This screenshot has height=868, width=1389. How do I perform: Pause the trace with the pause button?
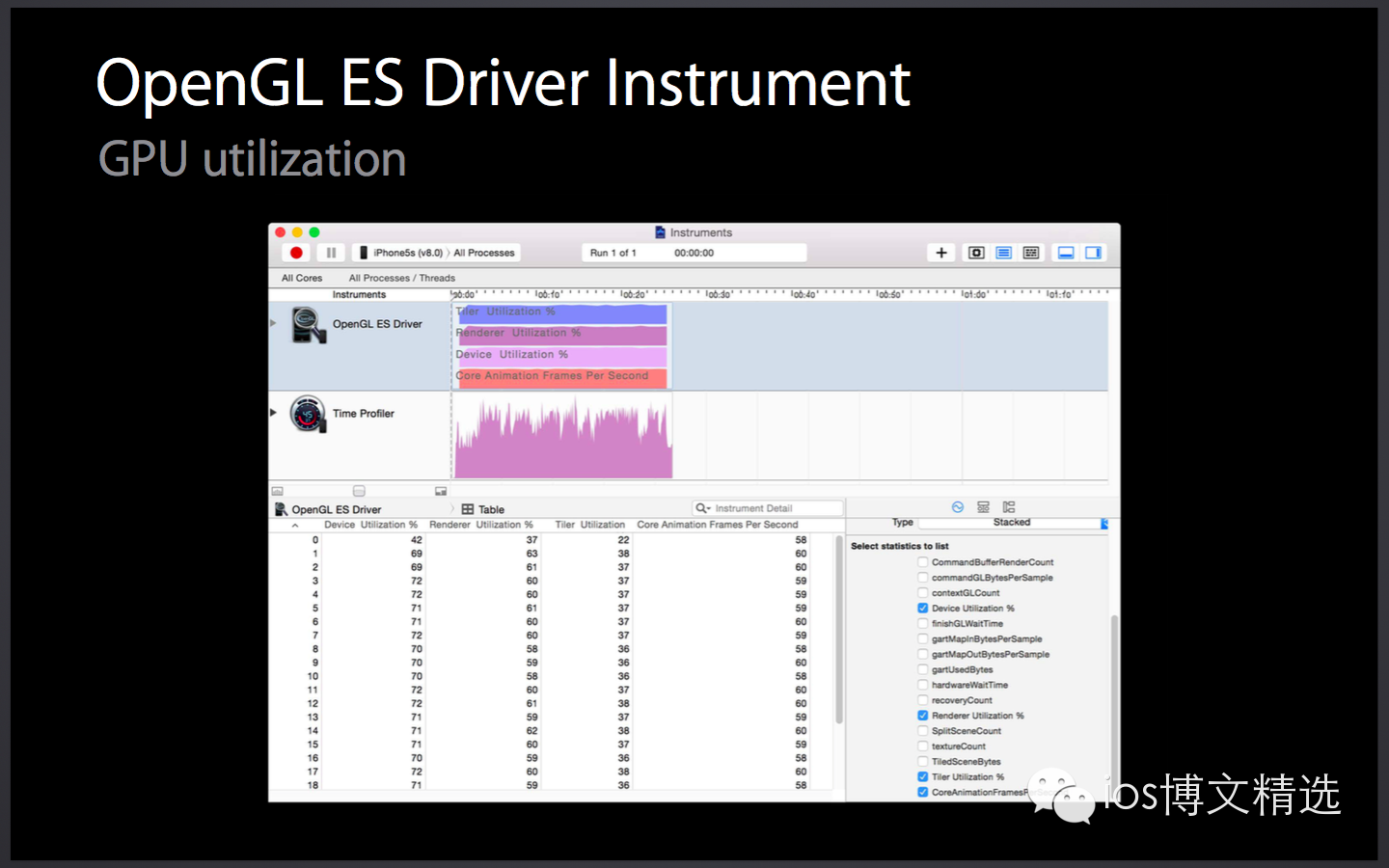coord(331,253)
